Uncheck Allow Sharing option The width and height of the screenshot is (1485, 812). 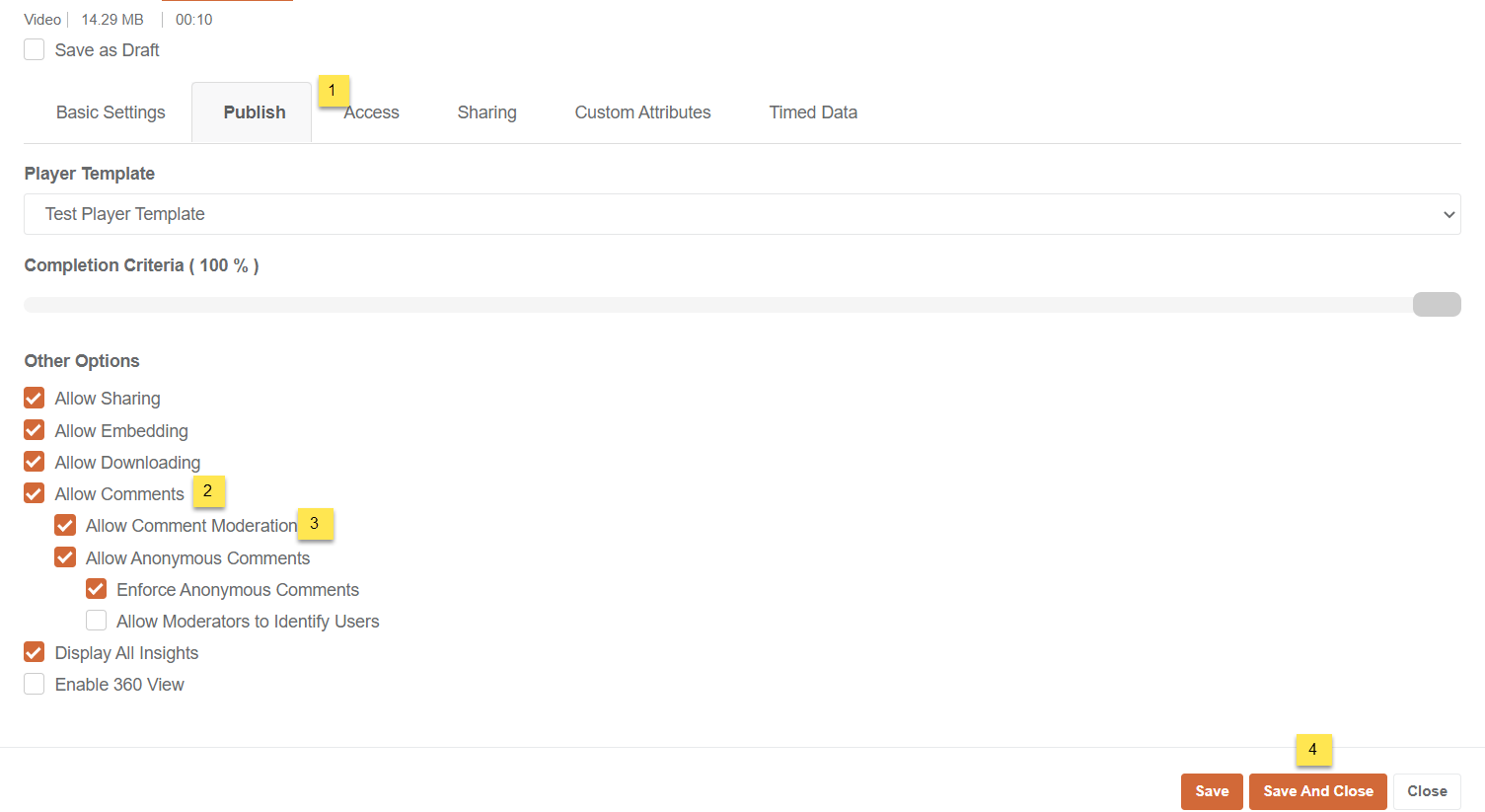(x=35, y=399)
